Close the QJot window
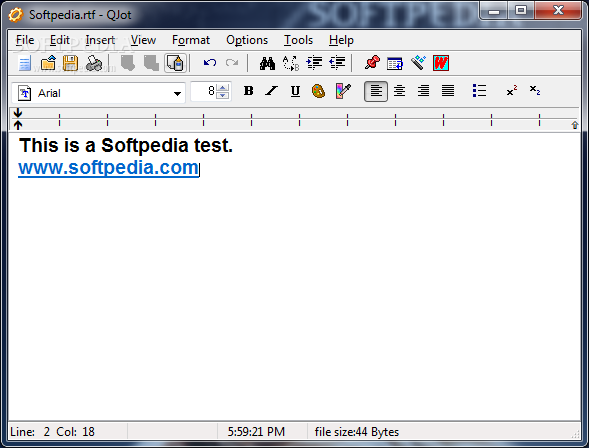 point(558,11)
